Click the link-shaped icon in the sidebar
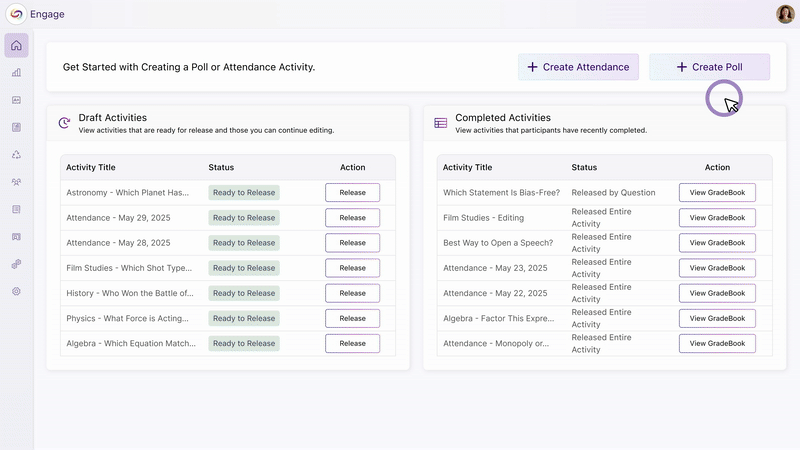Viewport: 800px width, 450px height. coord(16,264)
